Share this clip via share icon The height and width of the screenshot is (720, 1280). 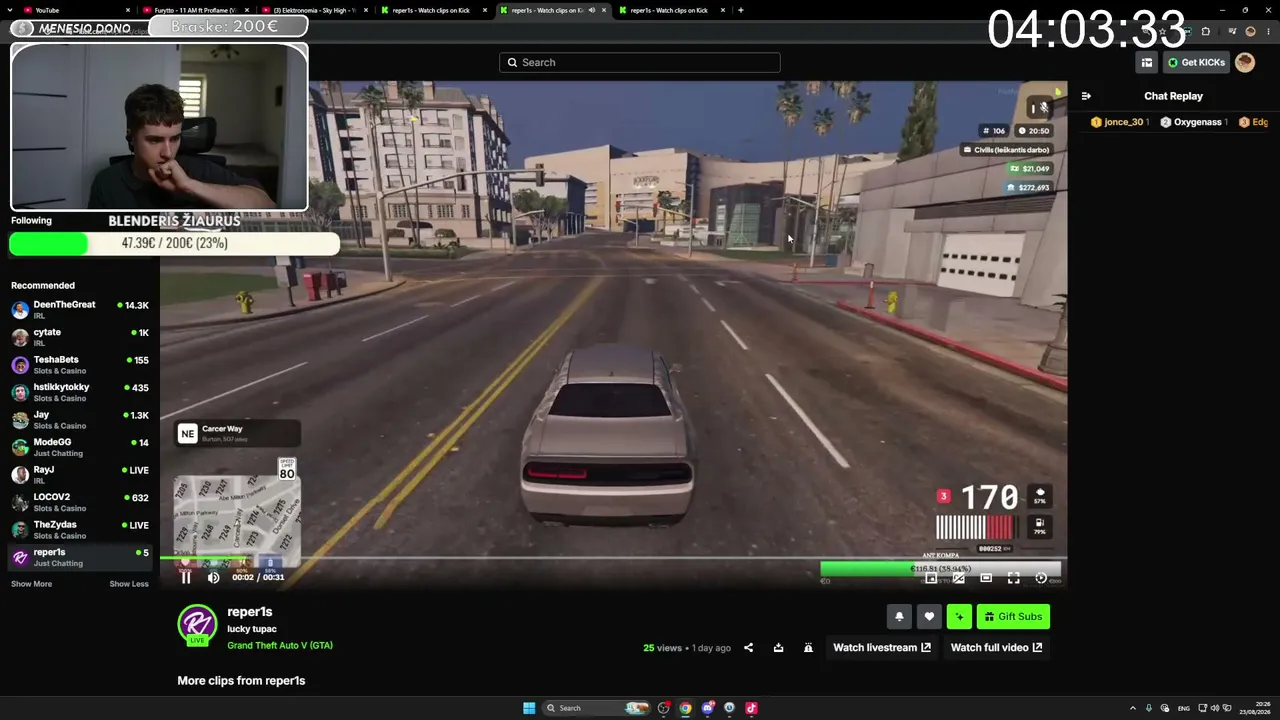click(x=748, y=648)
